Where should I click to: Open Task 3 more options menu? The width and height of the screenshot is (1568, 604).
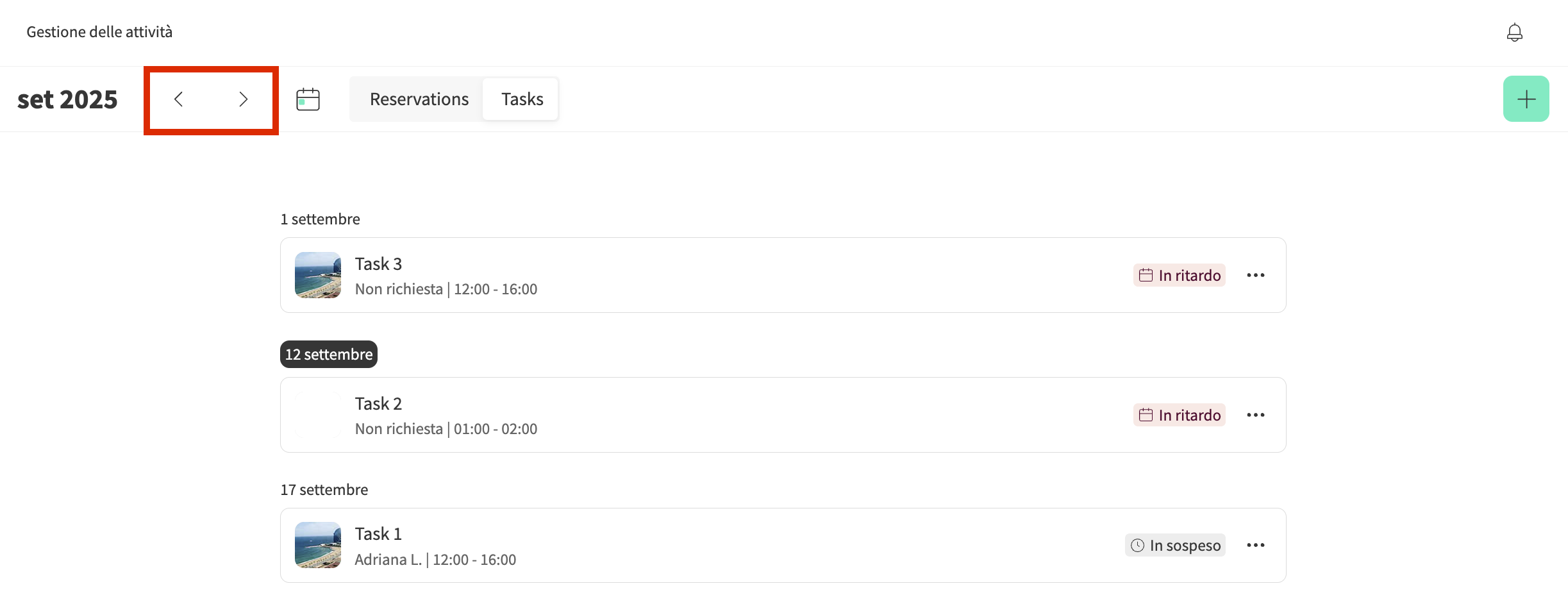(x=1255, y=275)
